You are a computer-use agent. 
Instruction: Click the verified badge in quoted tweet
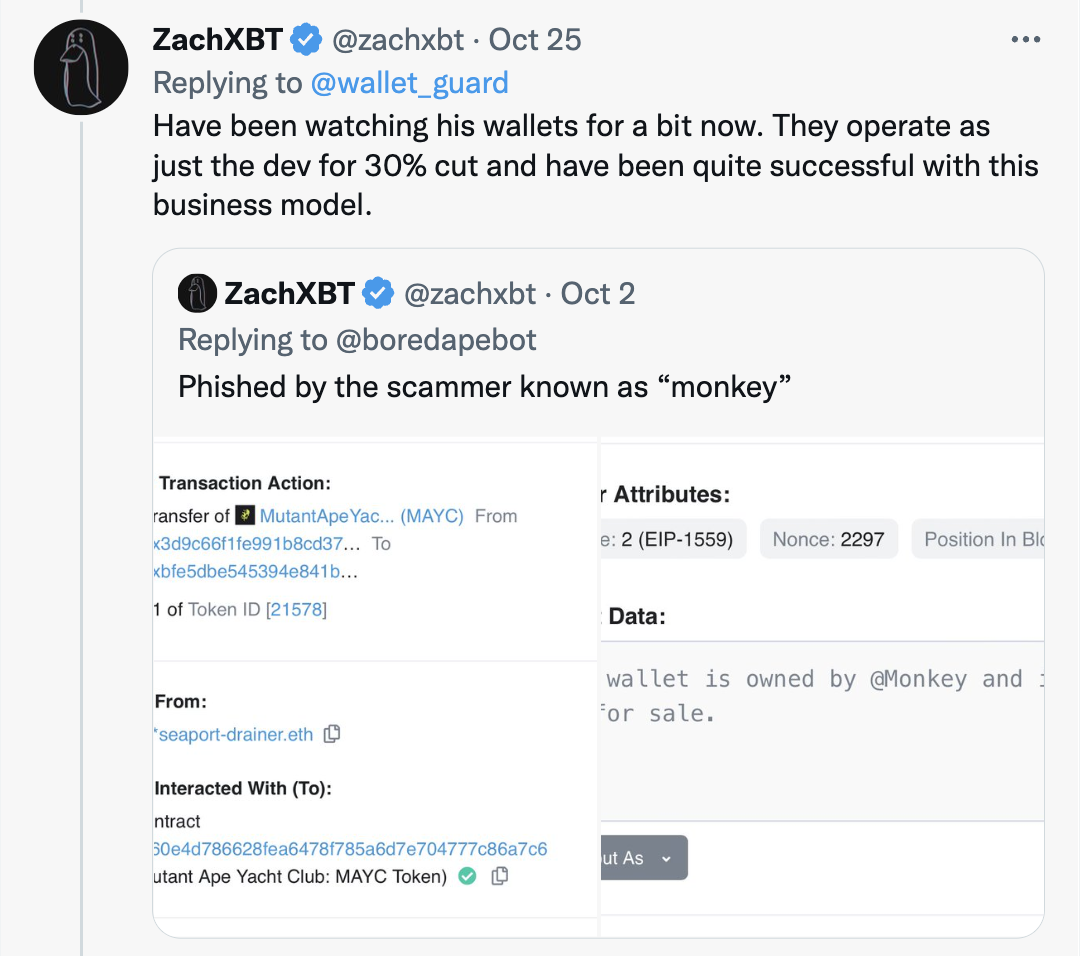click(x=378, y=293)
